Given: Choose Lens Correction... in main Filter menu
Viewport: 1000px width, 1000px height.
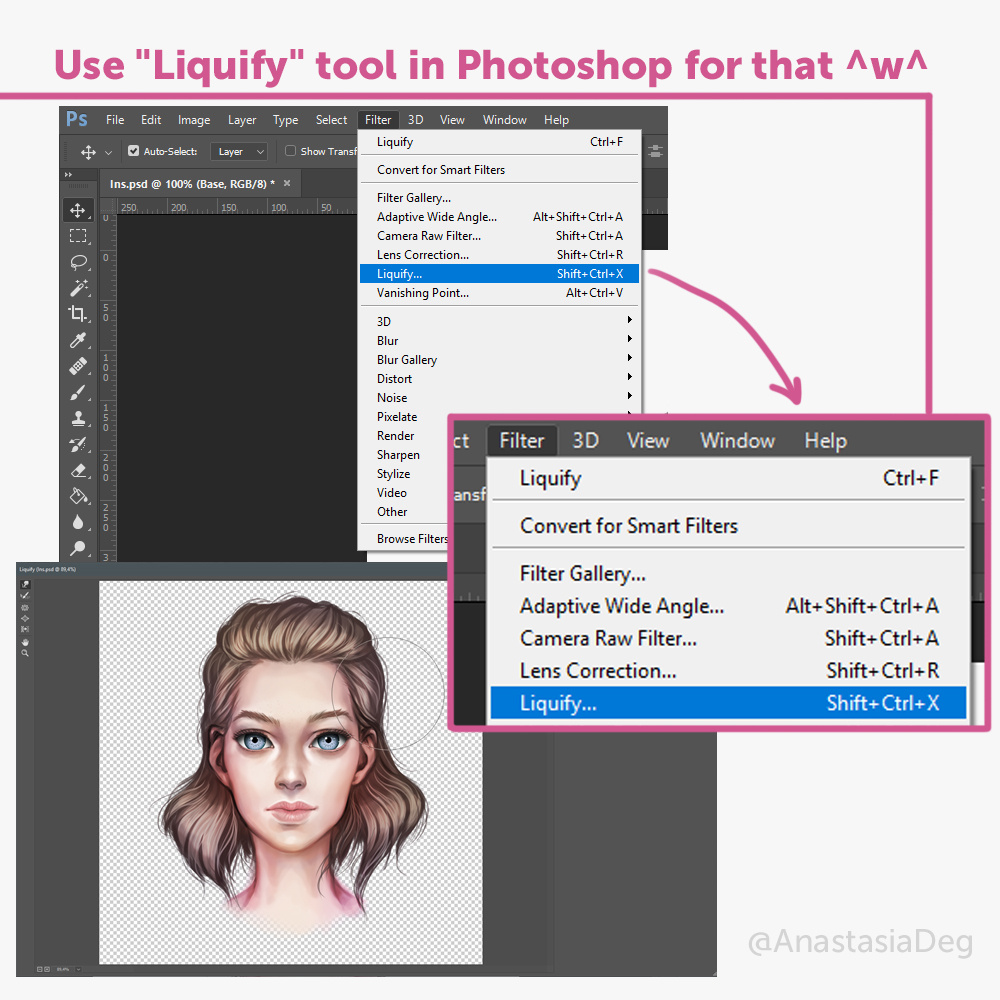Looking at the screenshot, I should click(x=499, y=254).
